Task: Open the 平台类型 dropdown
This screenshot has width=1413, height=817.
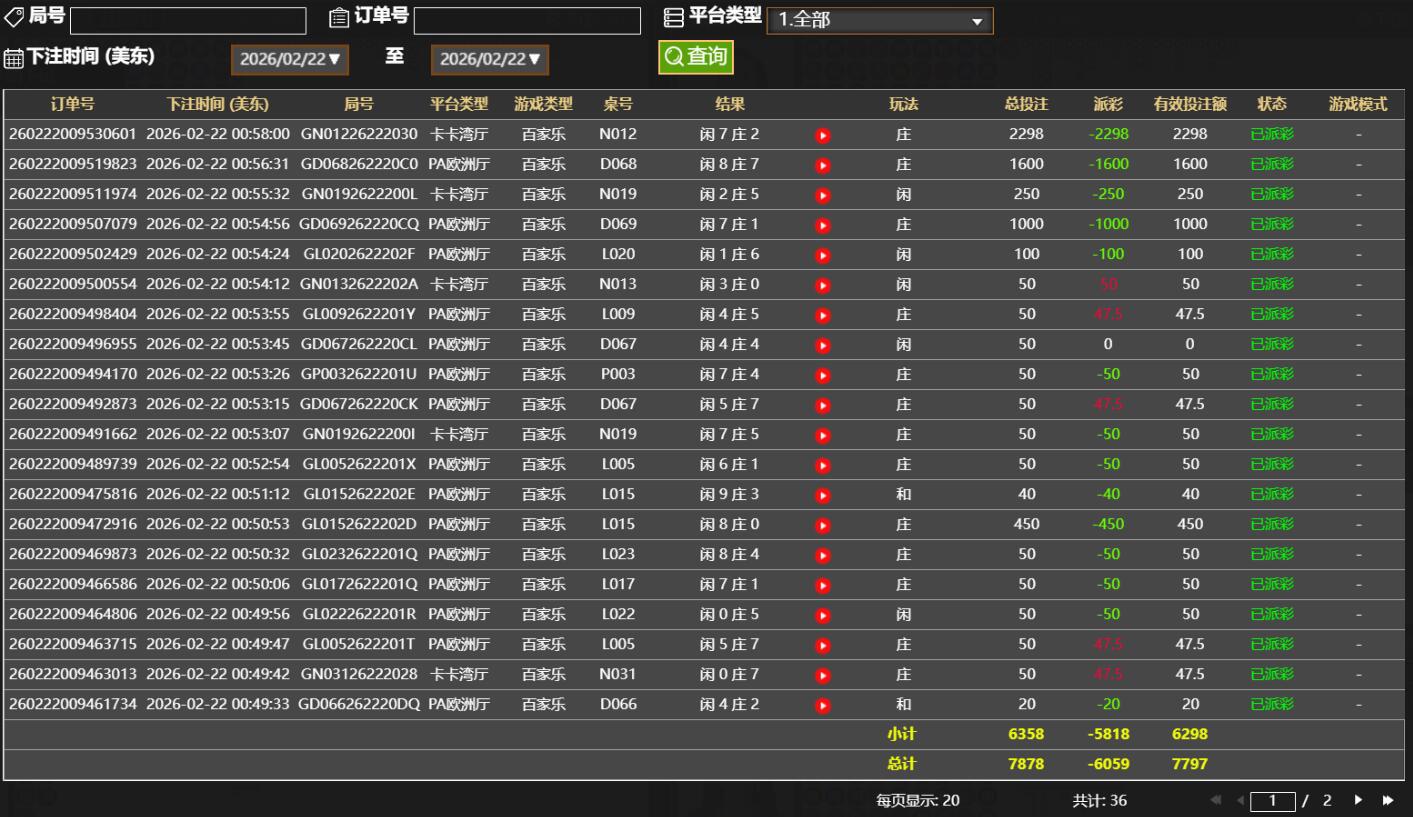Action: coord(879,20)
